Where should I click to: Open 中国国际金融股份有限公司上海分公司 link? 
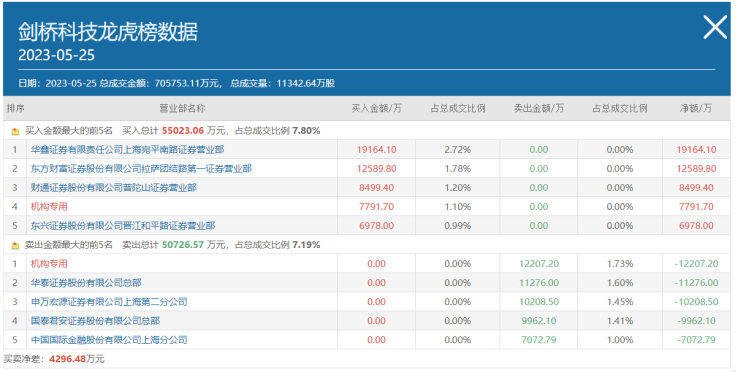[x=109, y=340]
